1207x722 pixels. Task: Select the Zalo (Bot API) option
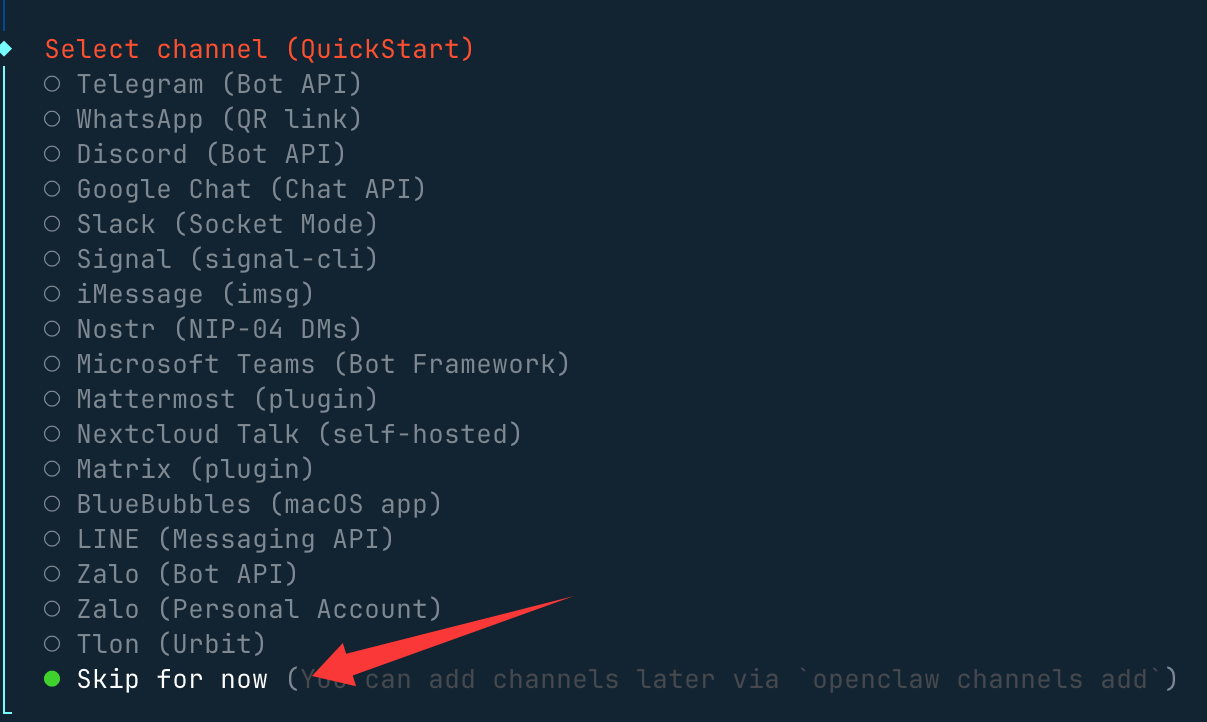52,574
